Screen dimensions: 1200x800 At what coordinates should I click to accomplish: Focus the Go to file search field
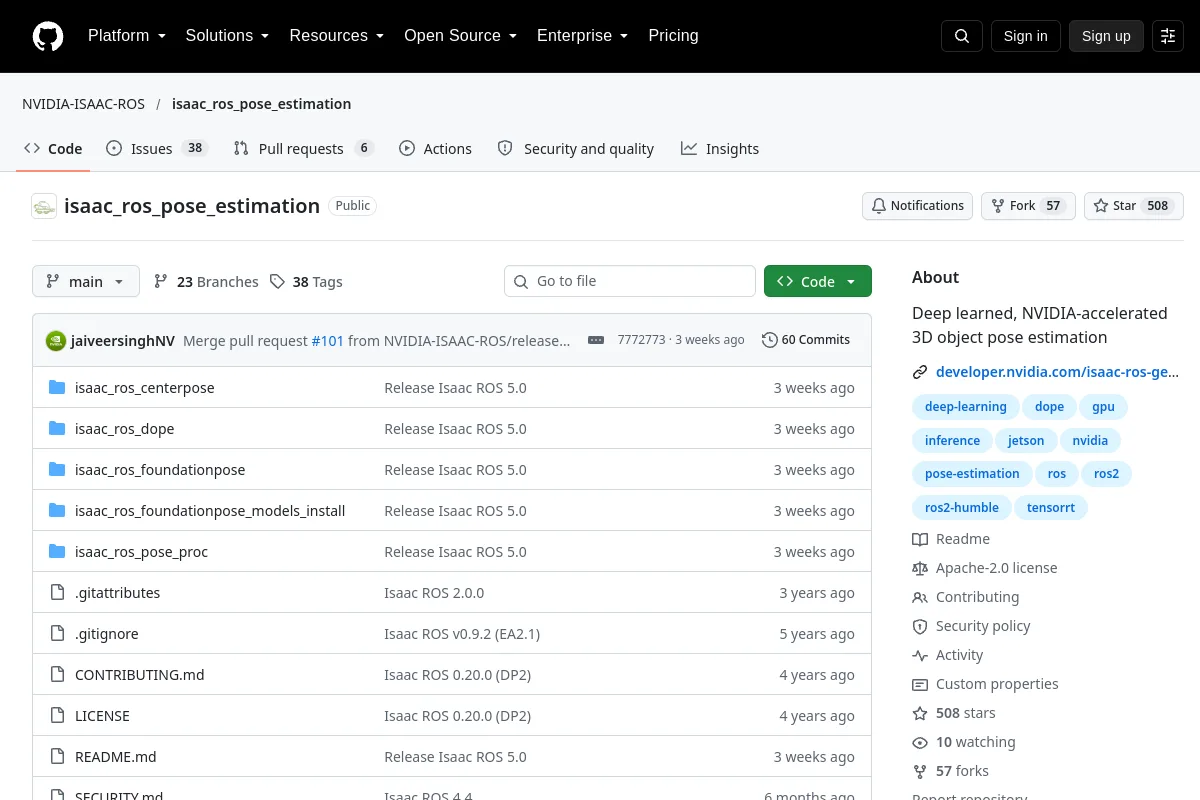pos(630,281)
